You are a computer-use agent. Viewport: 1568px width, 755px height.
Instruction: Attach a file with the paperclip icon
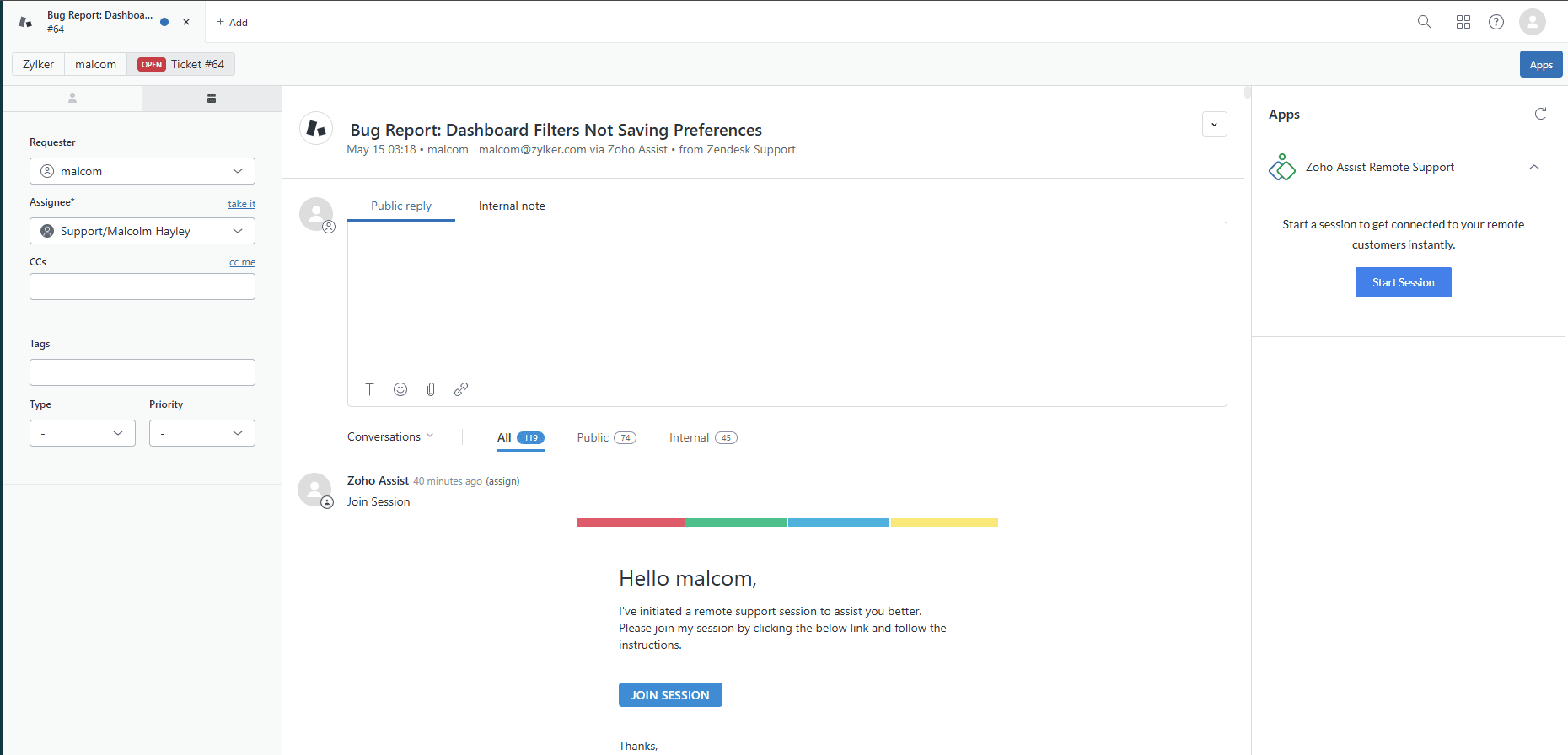pyautogui.click(x=431, y=389)
